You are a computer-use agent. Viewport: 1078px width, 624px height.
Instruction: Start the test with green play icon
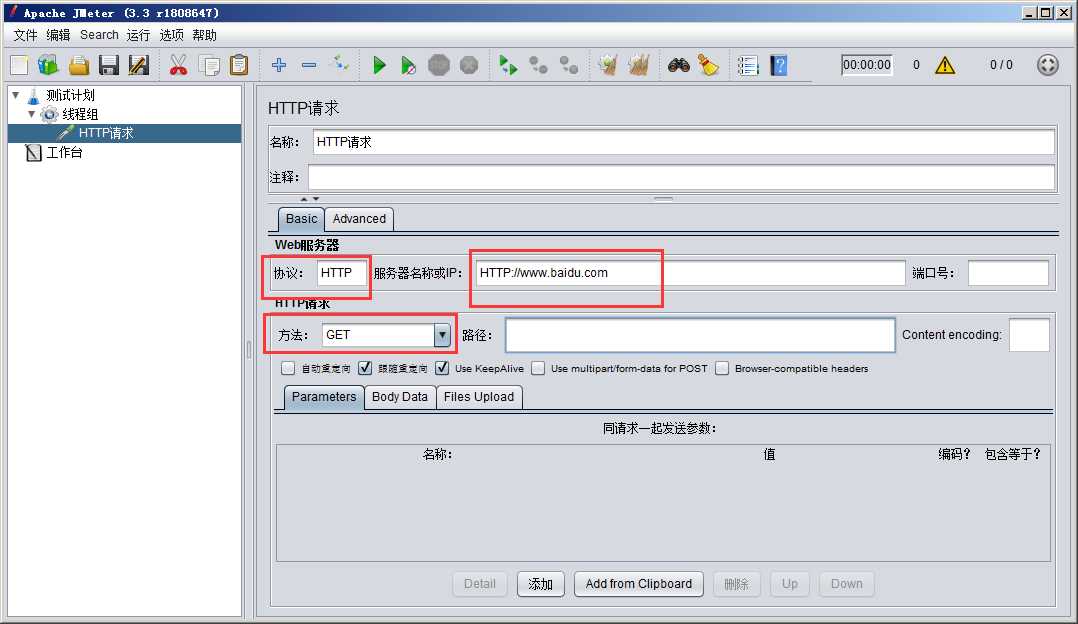point(379,65)
